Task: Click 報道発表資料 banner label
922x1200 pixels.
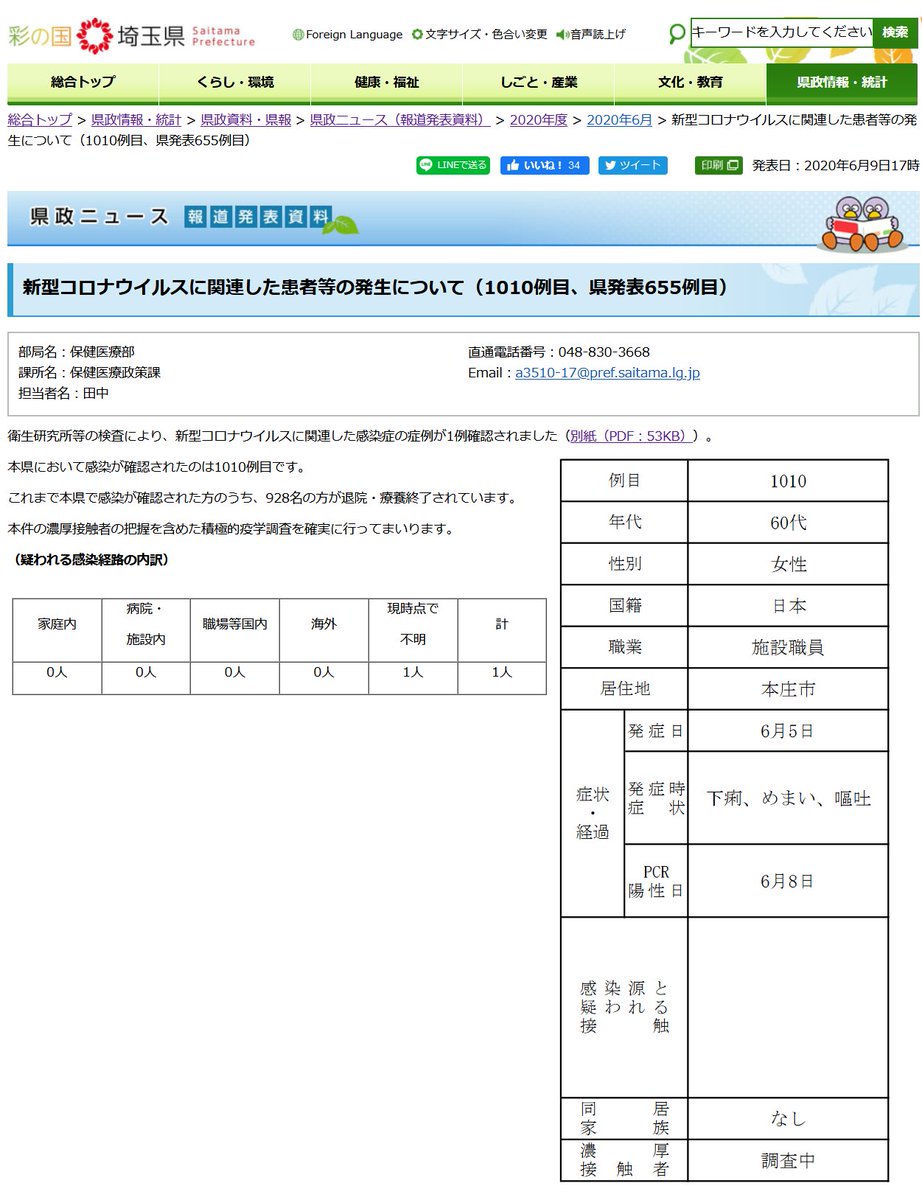Action: point(258,217)
